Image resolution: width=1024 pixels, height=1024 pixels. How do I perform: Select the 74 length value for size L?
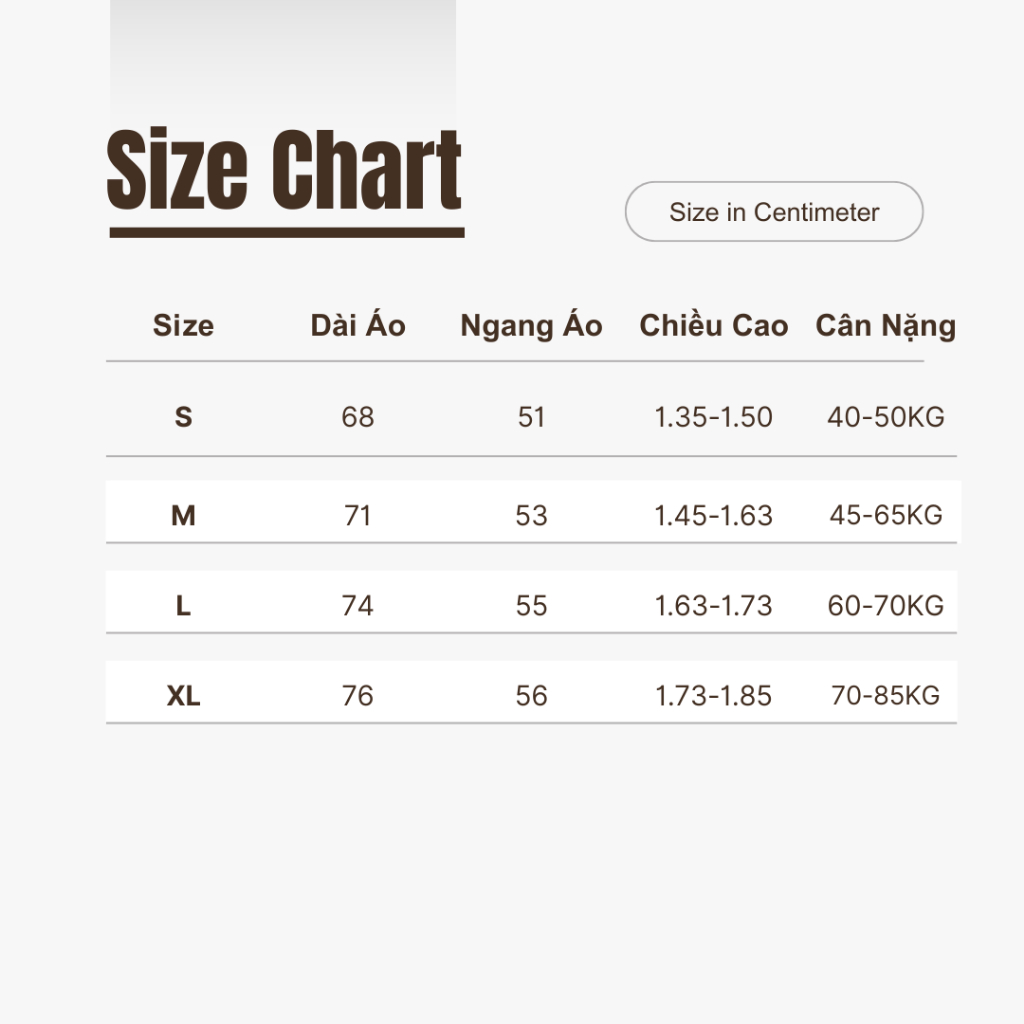pos(358,606)
